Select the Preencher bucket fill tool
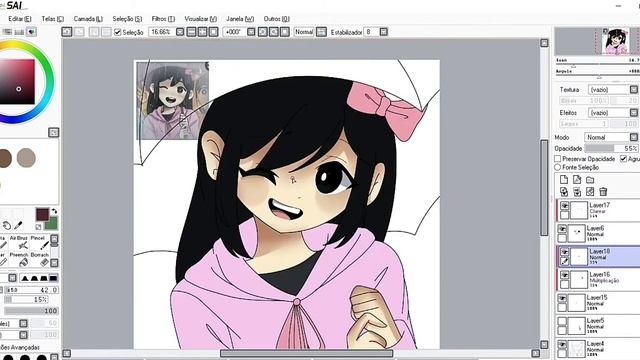 coord(19,259)
